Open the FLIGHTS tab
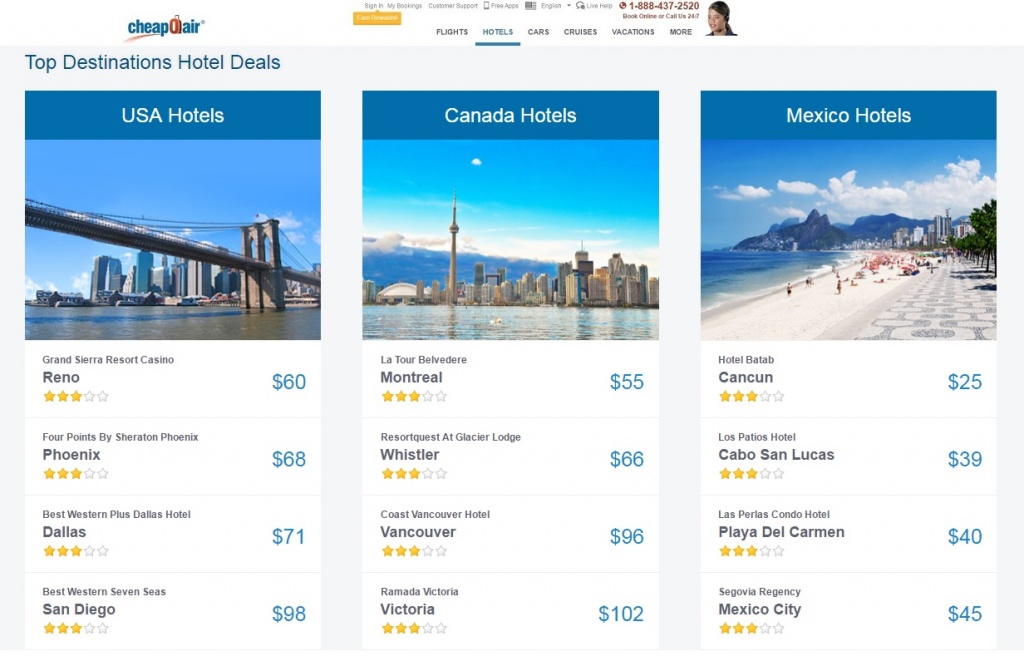This screenshot has width=1024, height=661. [452, 32]
